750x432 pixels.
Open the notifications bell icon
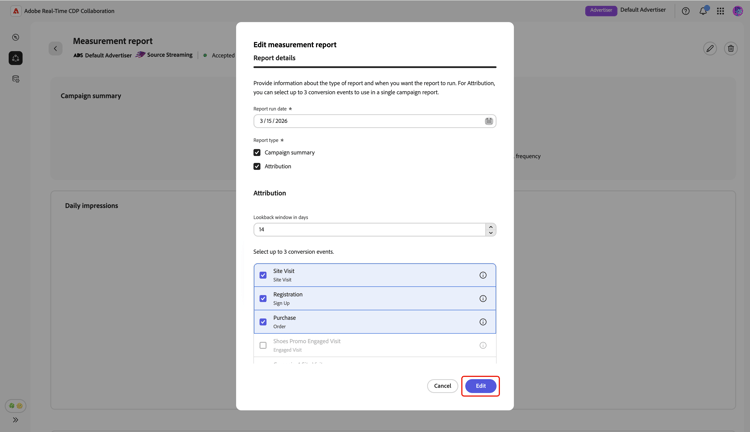coord(703,11)
